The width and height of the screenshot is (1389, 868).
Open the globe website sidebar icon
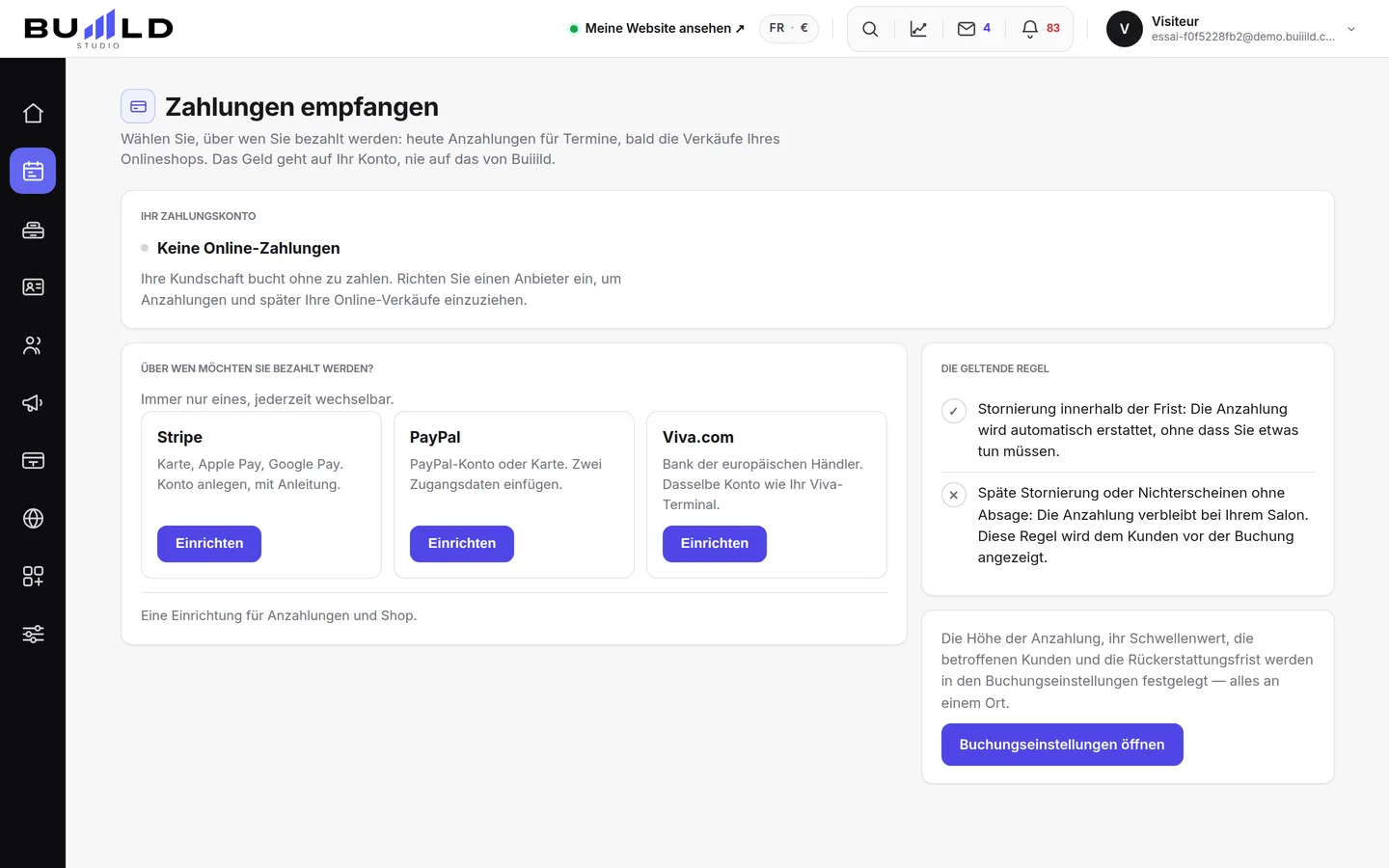(33, 519)
